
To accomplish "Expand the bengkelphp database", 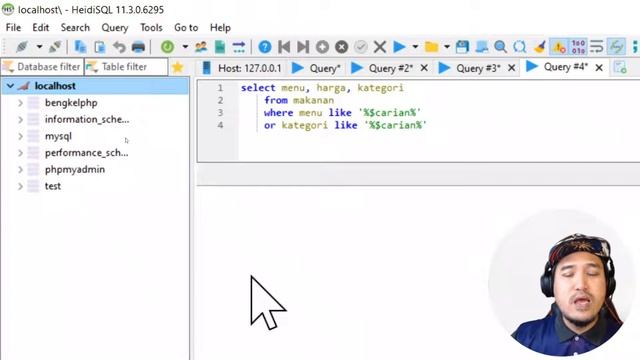I will 20,103.
